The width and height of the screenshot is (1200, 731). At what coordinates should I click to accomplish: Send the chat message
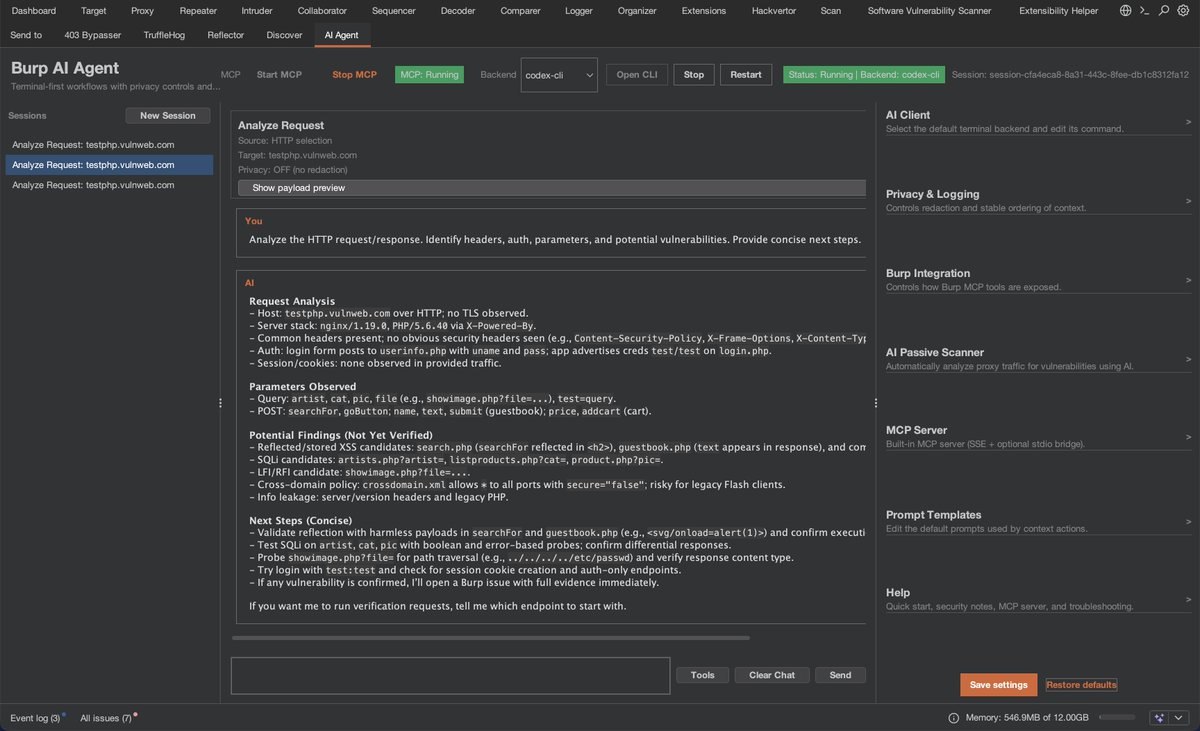[840, 675]
